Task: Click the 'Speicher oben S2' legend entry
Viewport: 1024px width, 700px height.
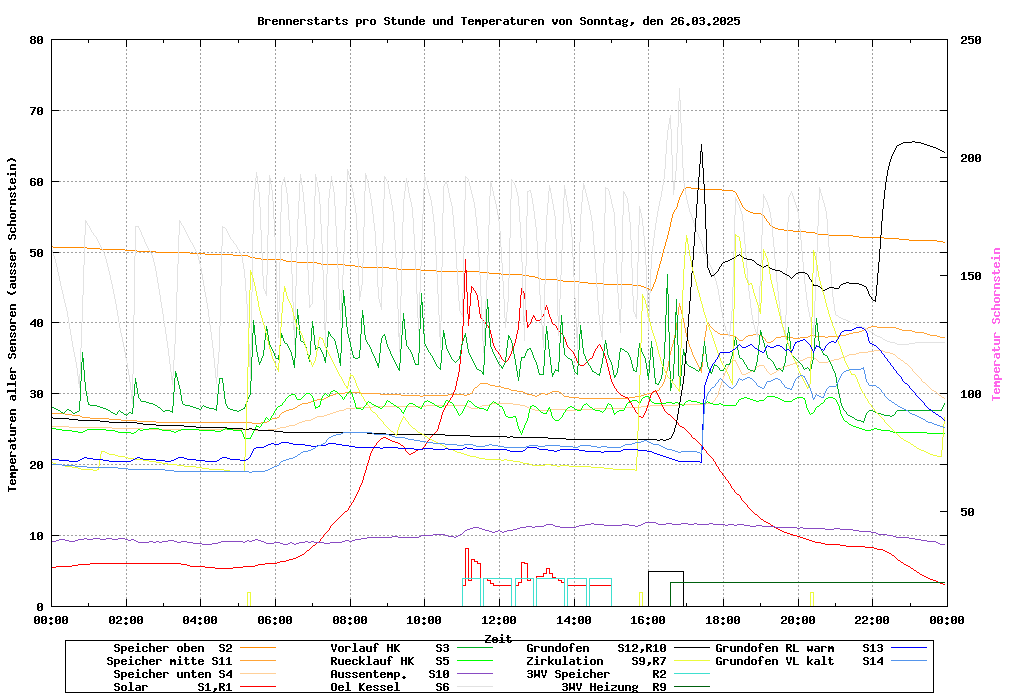Action: coord(174,648)
